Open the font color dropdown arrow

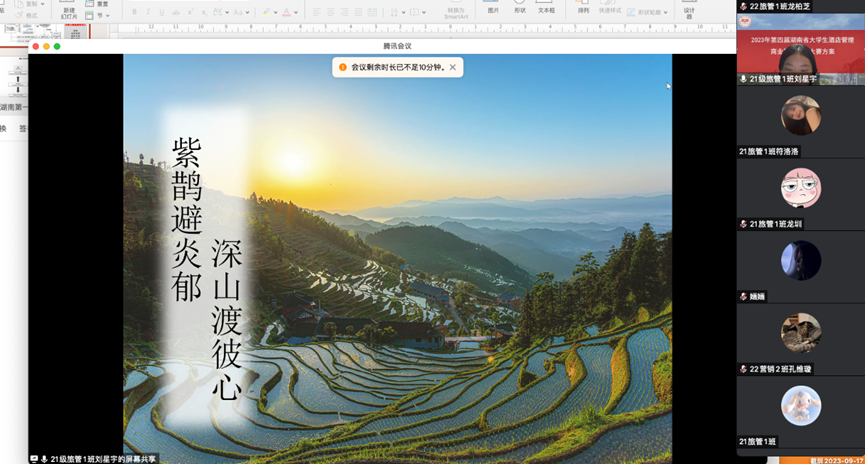pos(297,13)
